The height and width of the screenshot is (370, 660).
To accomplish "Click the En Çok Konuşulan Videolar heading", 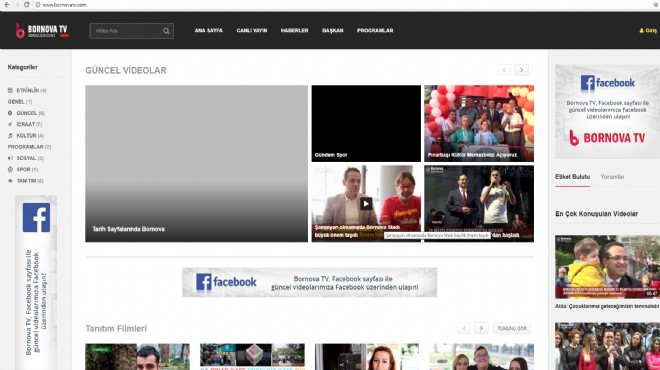I will pyautogui.click(x=596, y=214).
